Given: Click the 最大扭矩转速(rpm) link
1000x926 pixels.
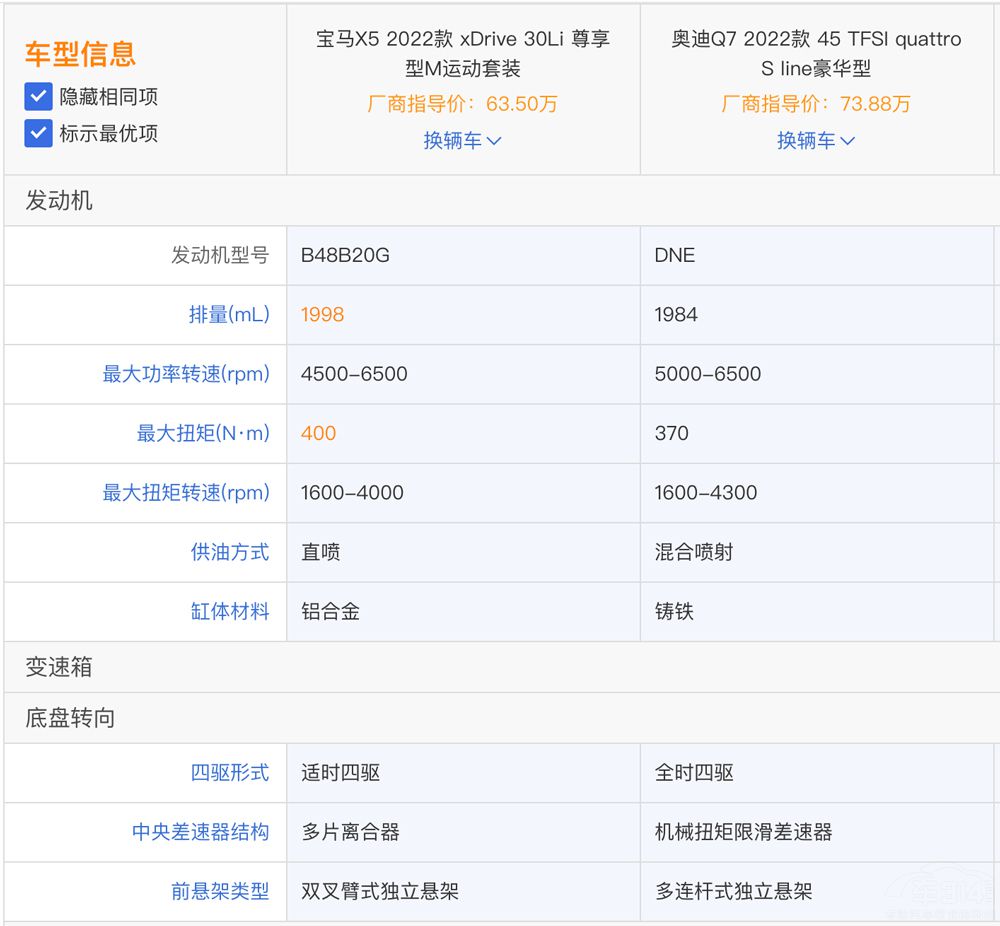Looking at the screenshot, I should [186, 493].
